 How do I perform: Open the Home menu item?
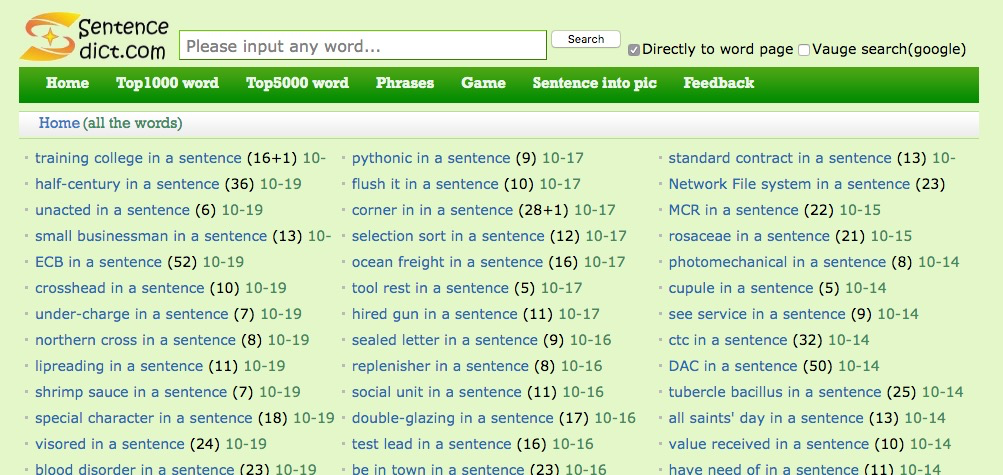click(67, 83)
